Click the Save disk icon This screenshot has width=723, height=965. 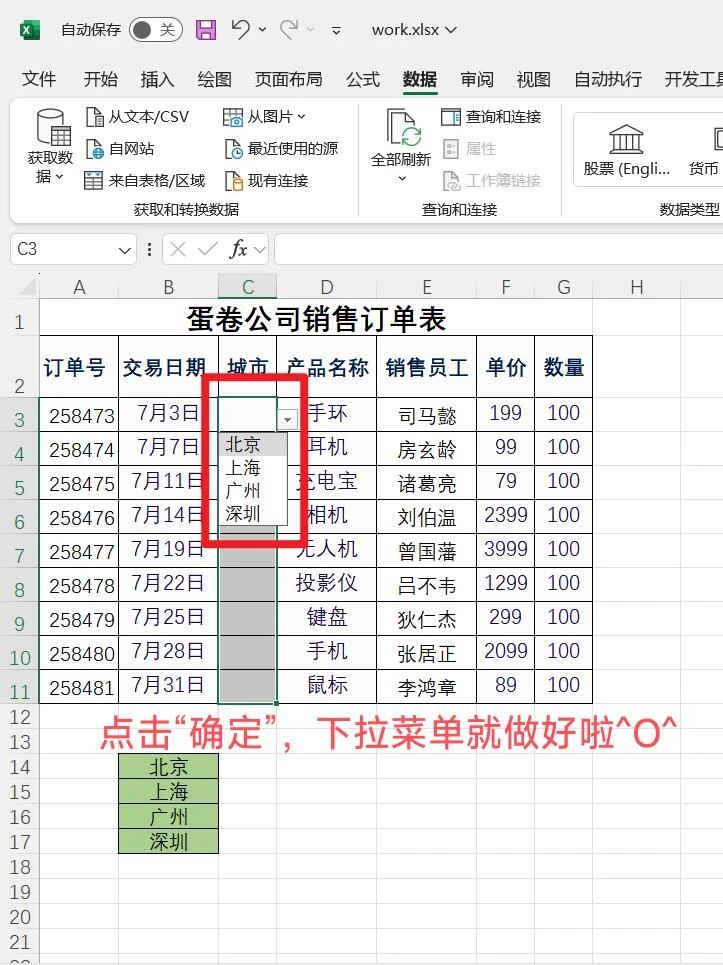click(206, 30)
